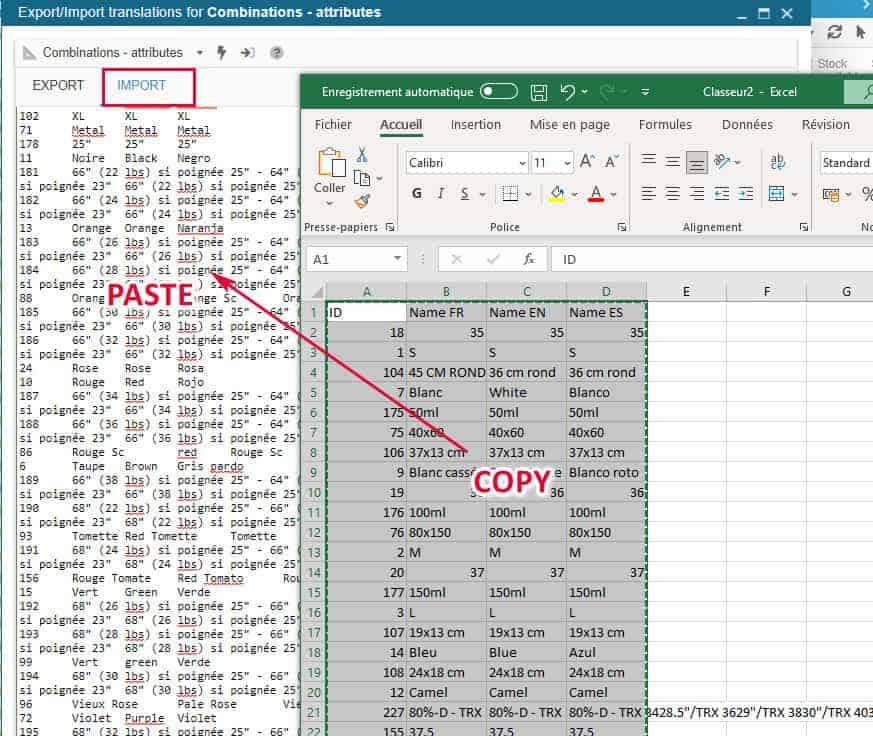This screenshot has height=736, width=873.
Task: Click the Undo arrow in Excel
Action: tap(568, 92)
